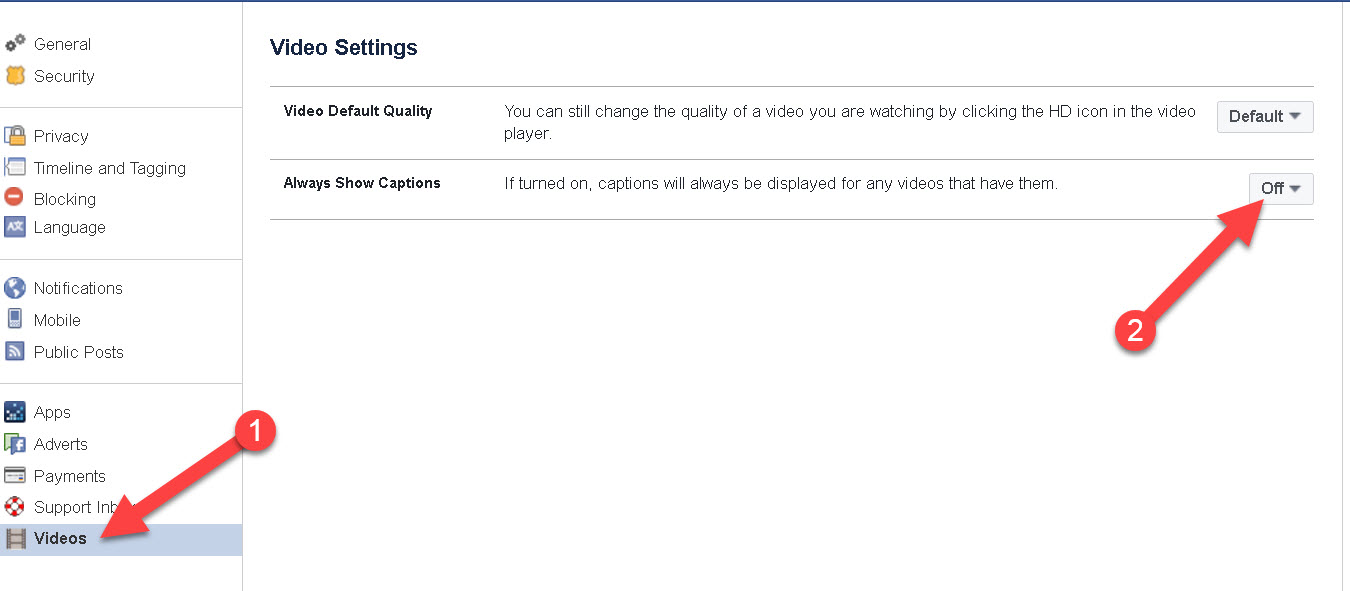Open Notifications using the globe icon
Image resolution: width=1350 pixels, height=591 pixels.
(16, 288)
